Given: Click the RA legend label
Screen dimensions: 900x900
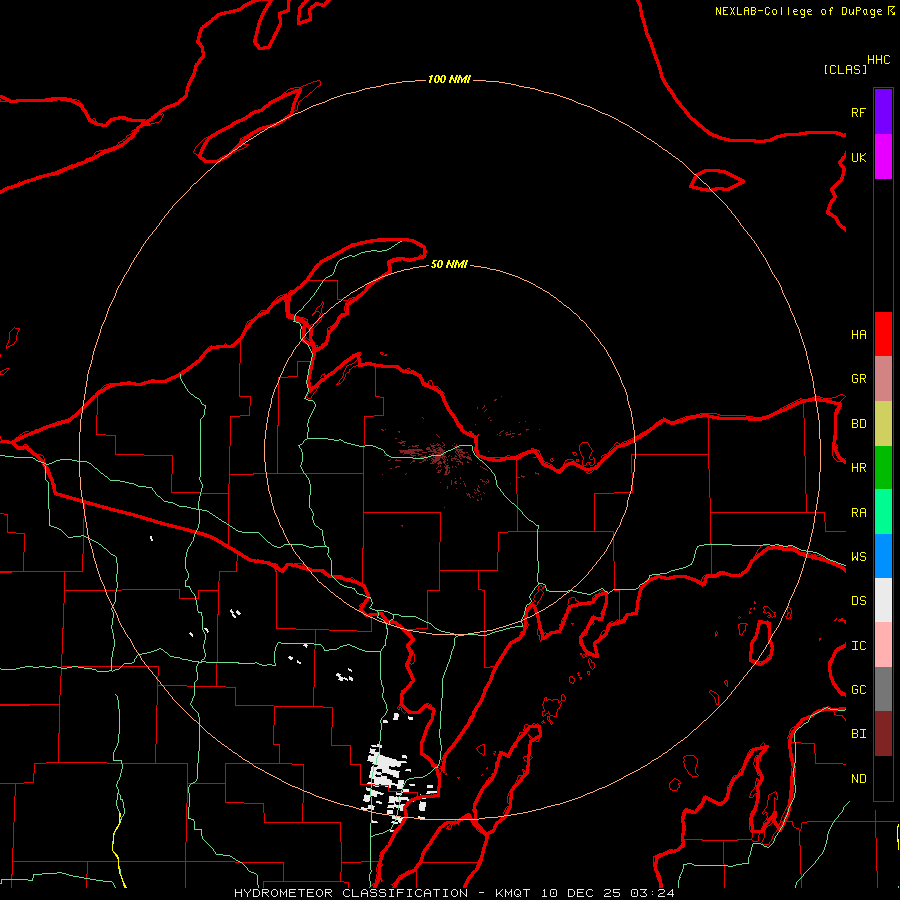Looking at the screenshot, I should [x=858, y=513].
